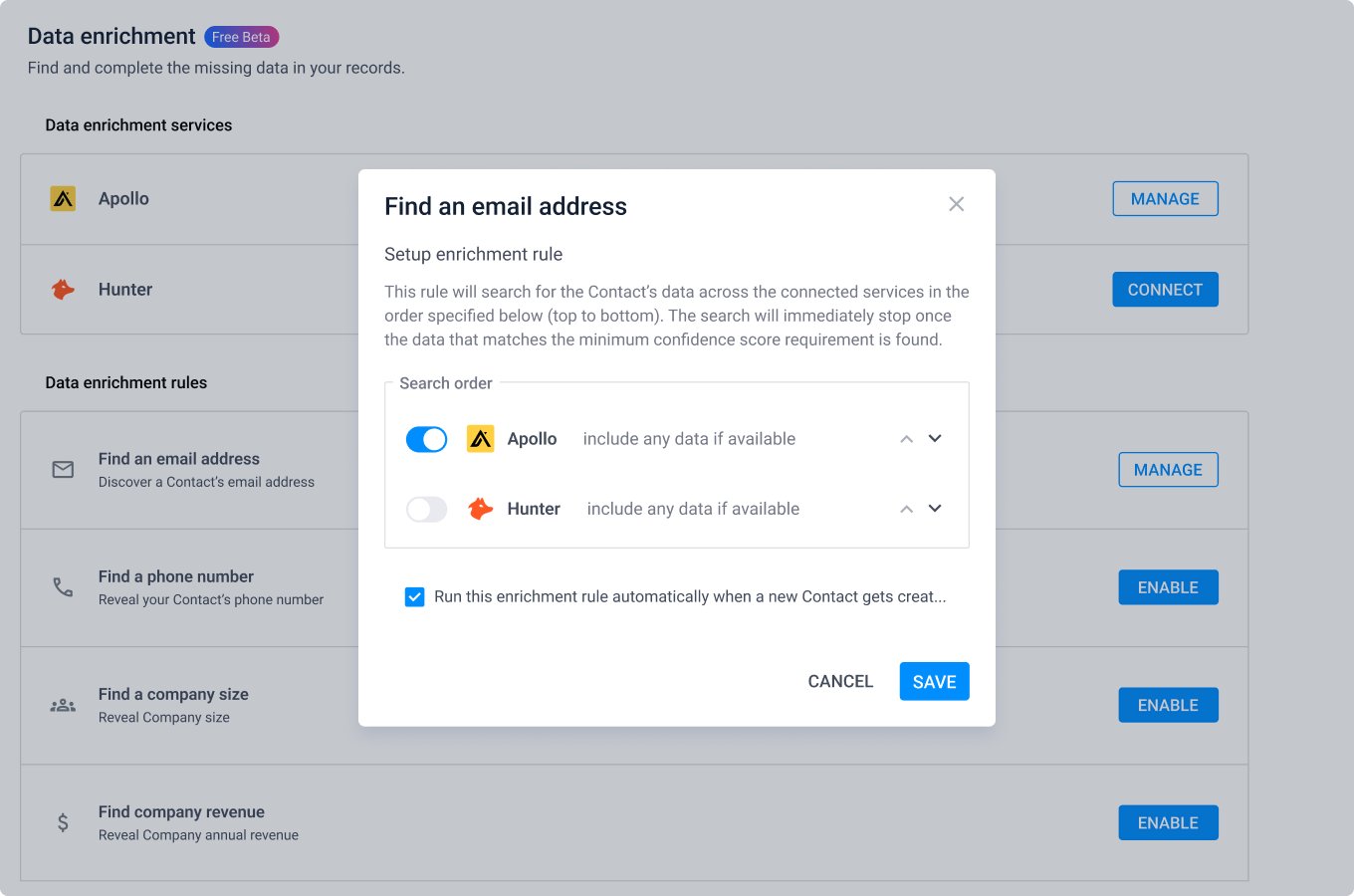Disable the Apollo toggle in search order

[x=426, y=438]
